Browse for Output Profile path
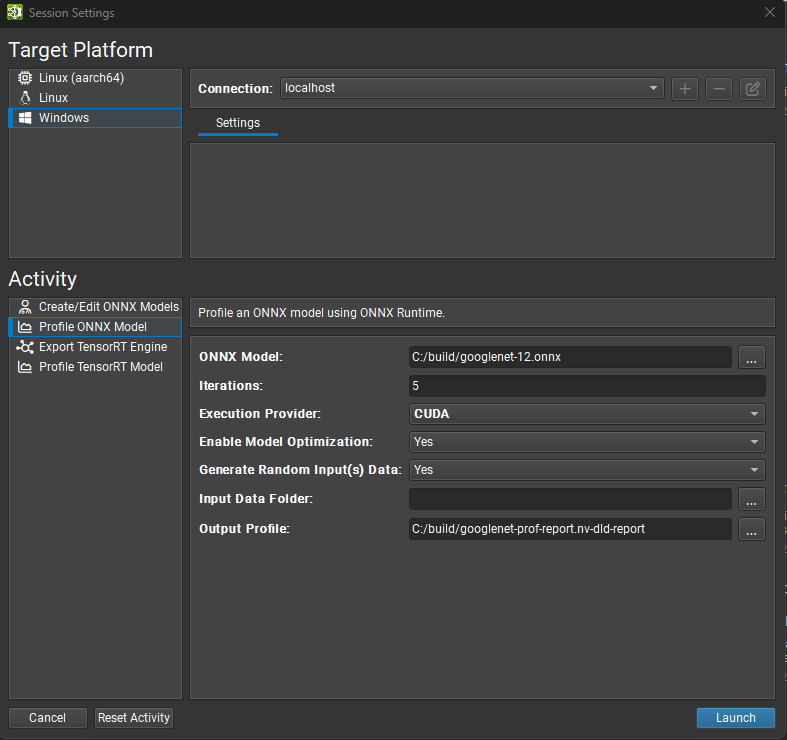 (751, 529)
